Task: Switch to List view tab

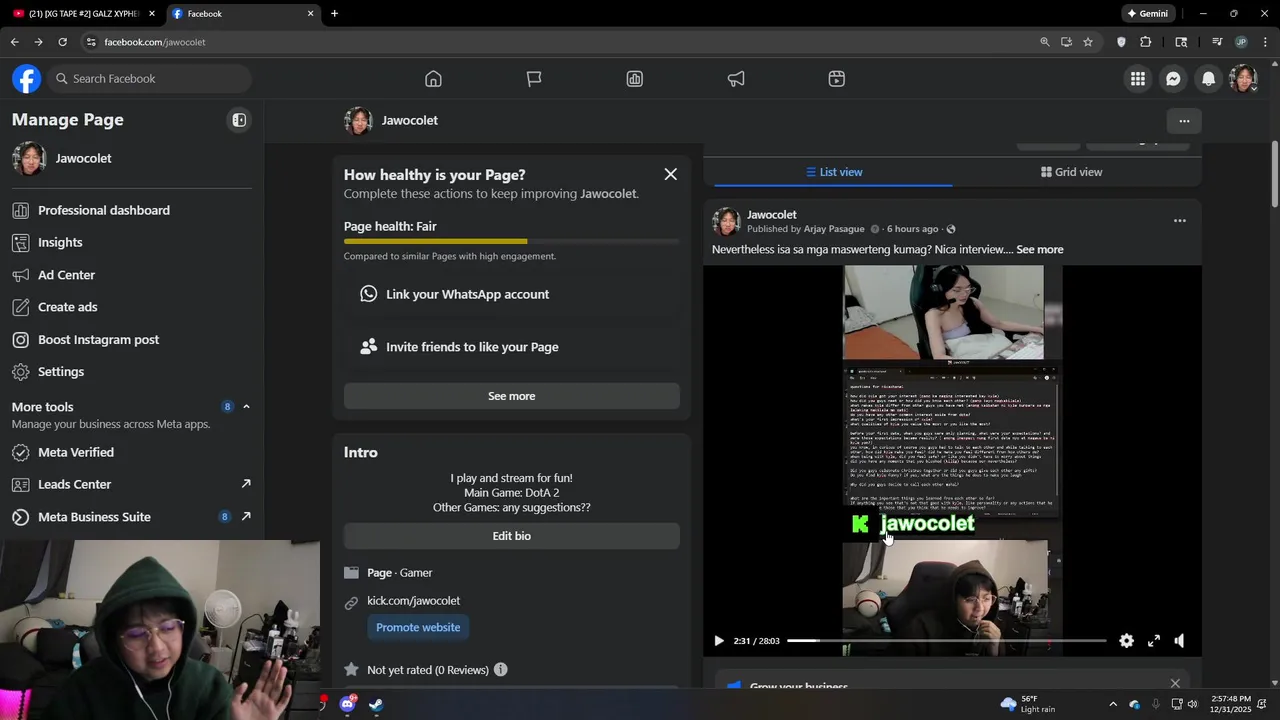Action: coord(834,172)
